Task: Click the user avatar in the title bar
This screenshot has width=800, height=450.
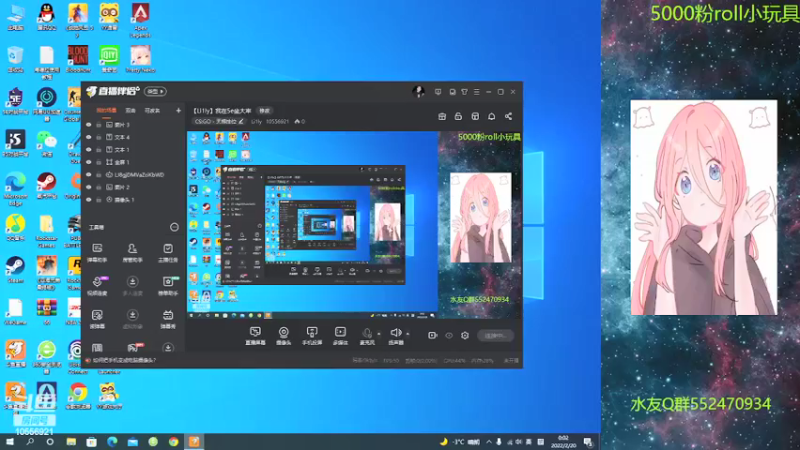Action: click(x=418, y=92)
